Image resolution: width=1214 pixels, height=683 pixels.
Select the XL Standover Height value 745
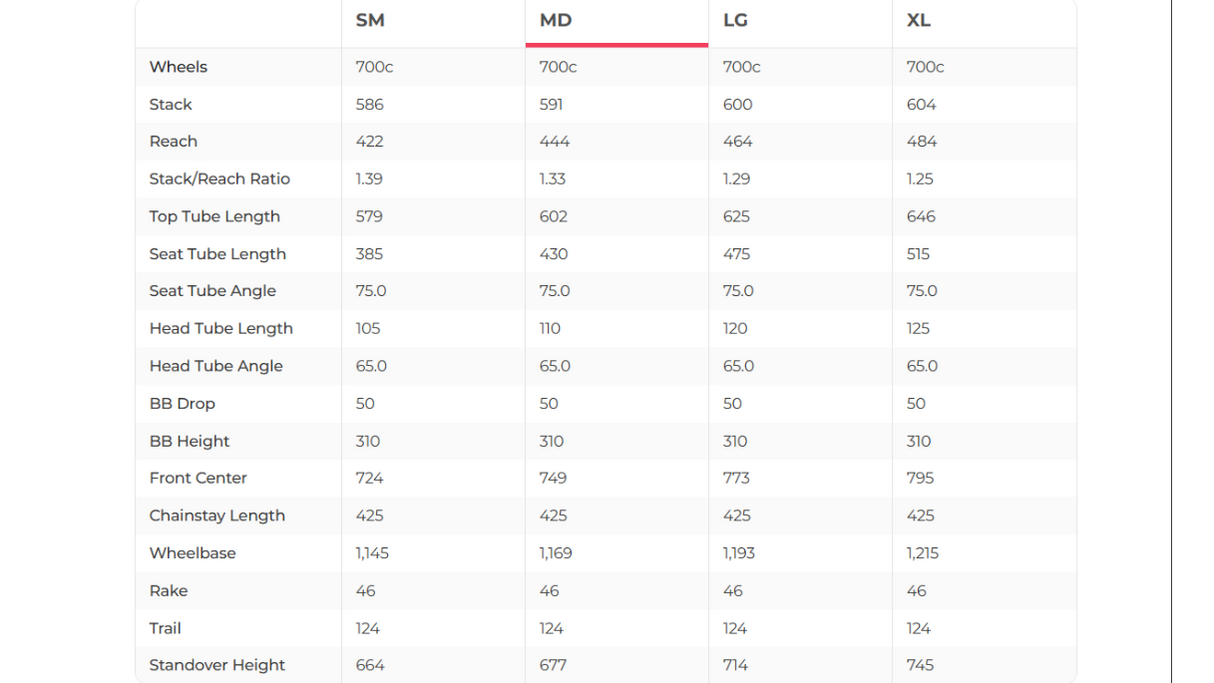pyautogui.click(x=920, y=665)
